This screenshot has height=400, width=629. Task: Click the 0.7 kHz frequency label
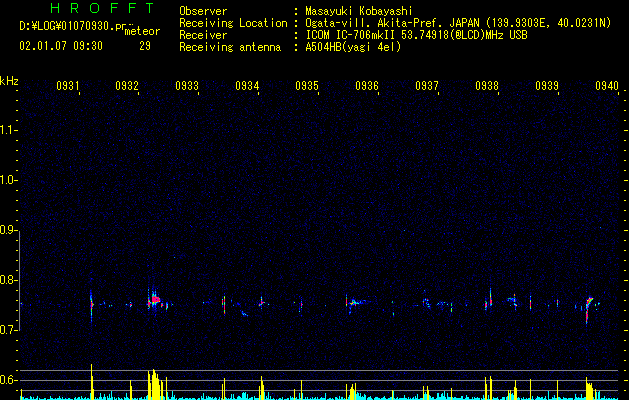[8, 330]
